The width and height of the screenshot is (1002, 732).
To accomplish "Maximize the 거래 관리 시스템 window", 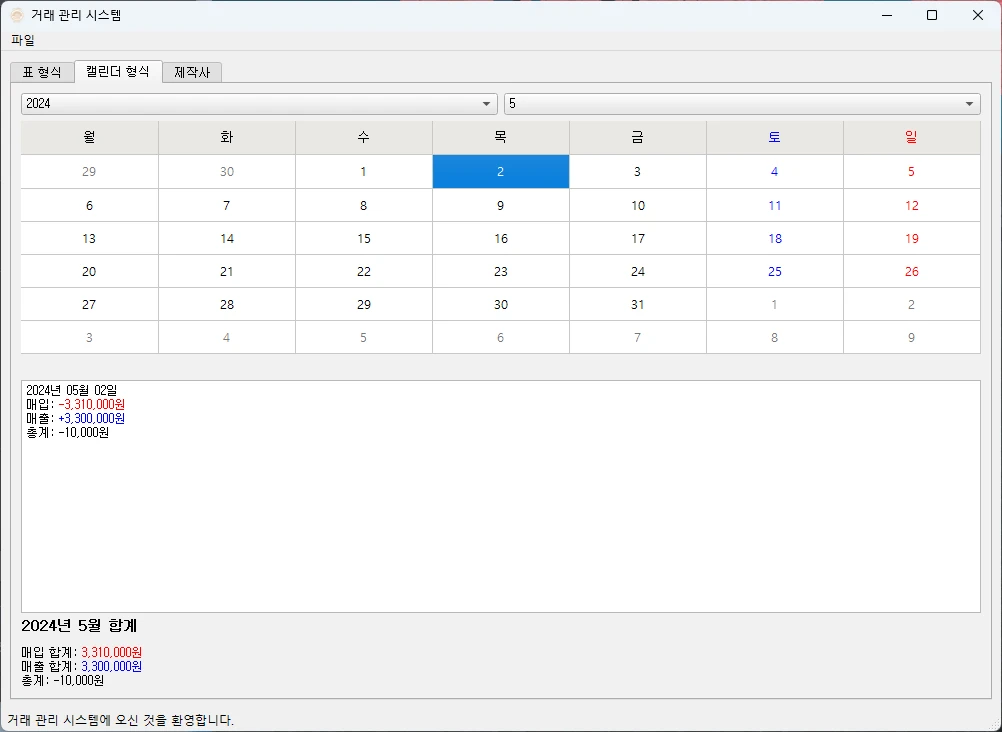I will (932, 15).
